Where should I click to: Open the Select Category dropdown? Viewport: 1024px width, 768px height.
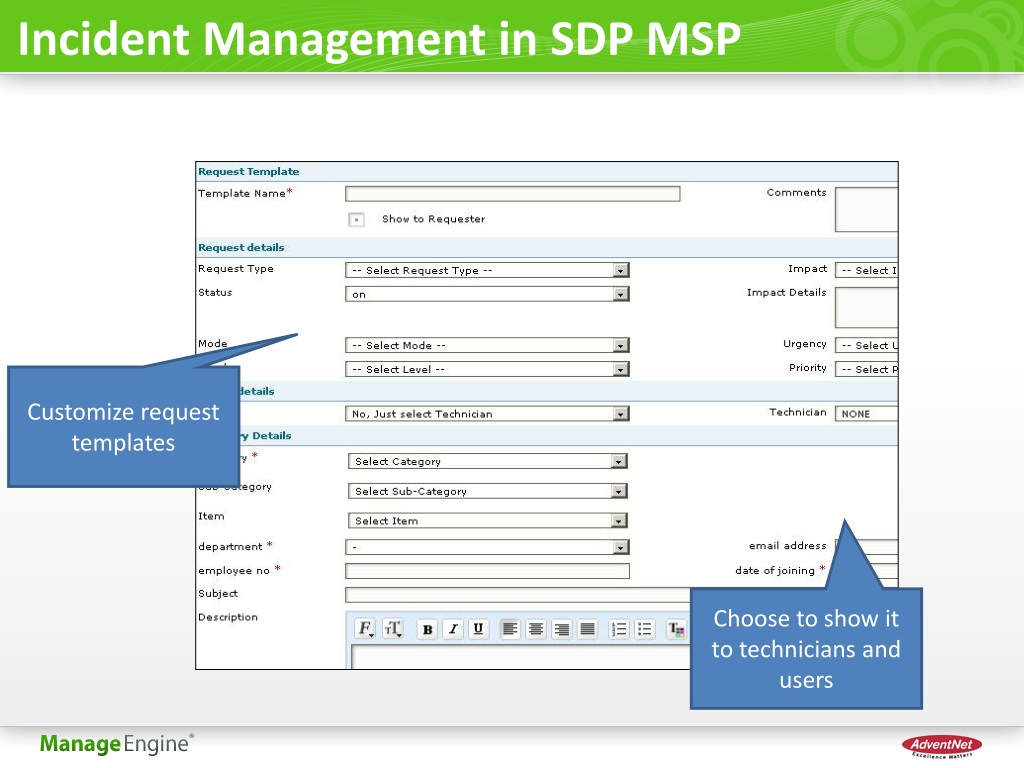[x=488, y=461]
